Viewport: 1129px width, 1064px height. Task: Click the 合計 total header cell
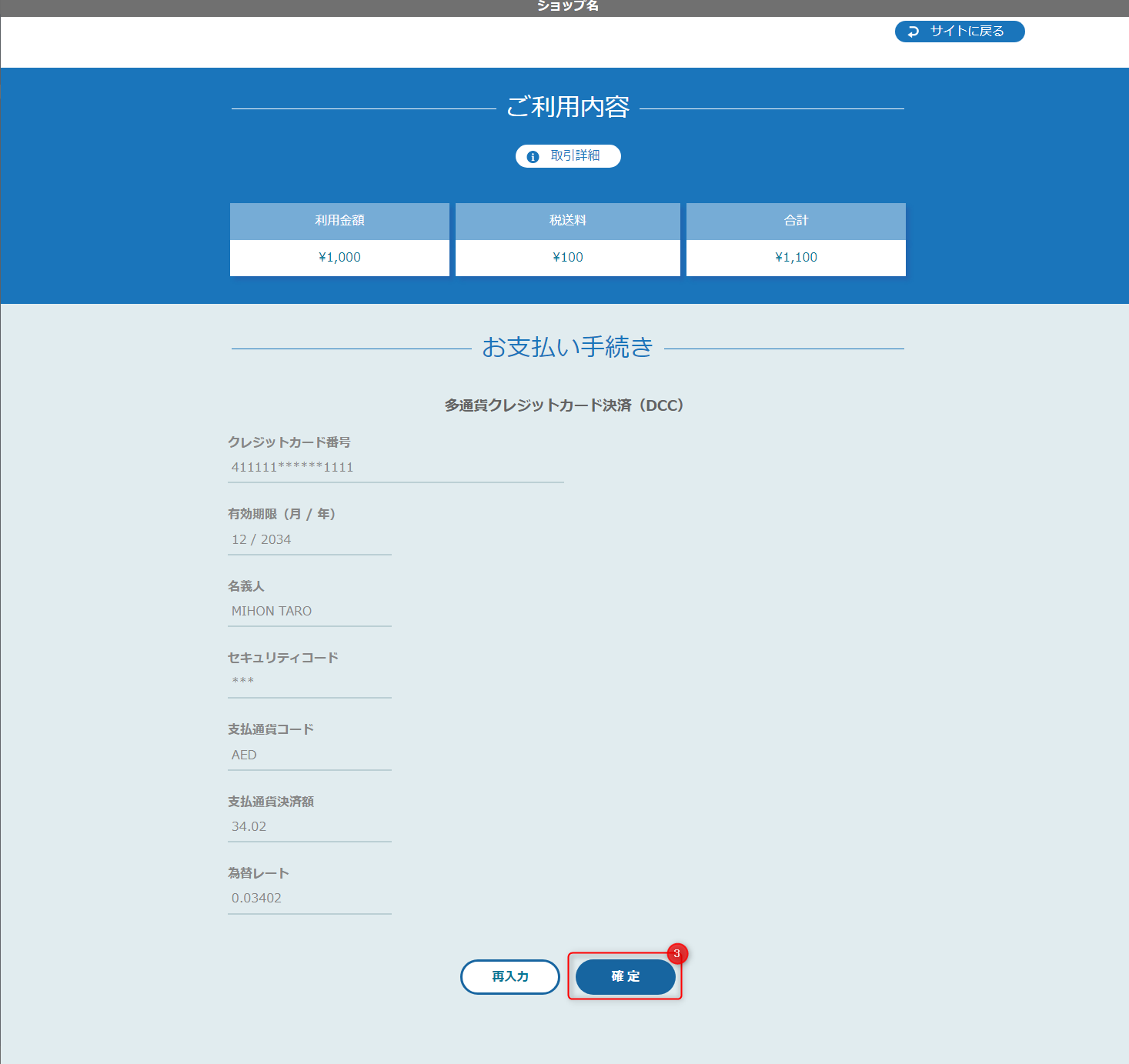point(796,221)
